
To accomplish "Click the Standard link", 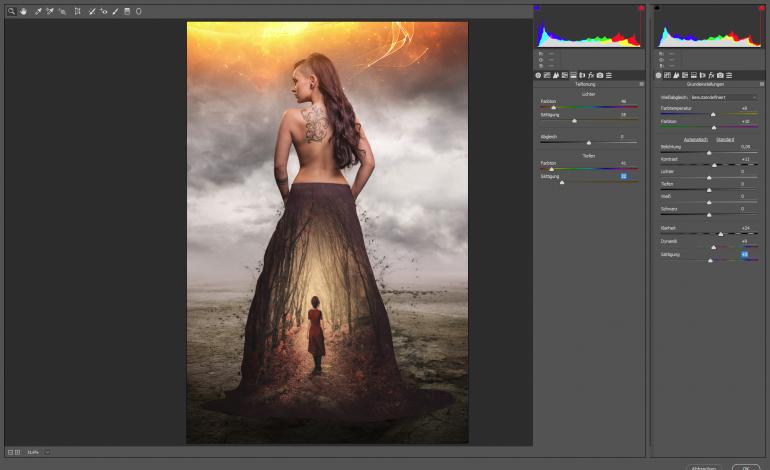I will click(x=725, y=139).
